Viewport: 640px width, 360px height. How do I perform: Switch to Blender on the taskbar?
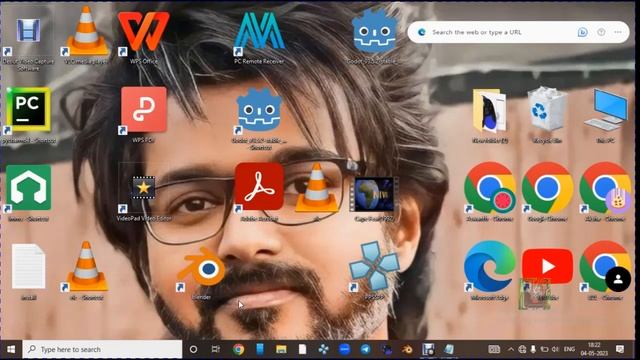pyautogui.click(x=407, y=349)
